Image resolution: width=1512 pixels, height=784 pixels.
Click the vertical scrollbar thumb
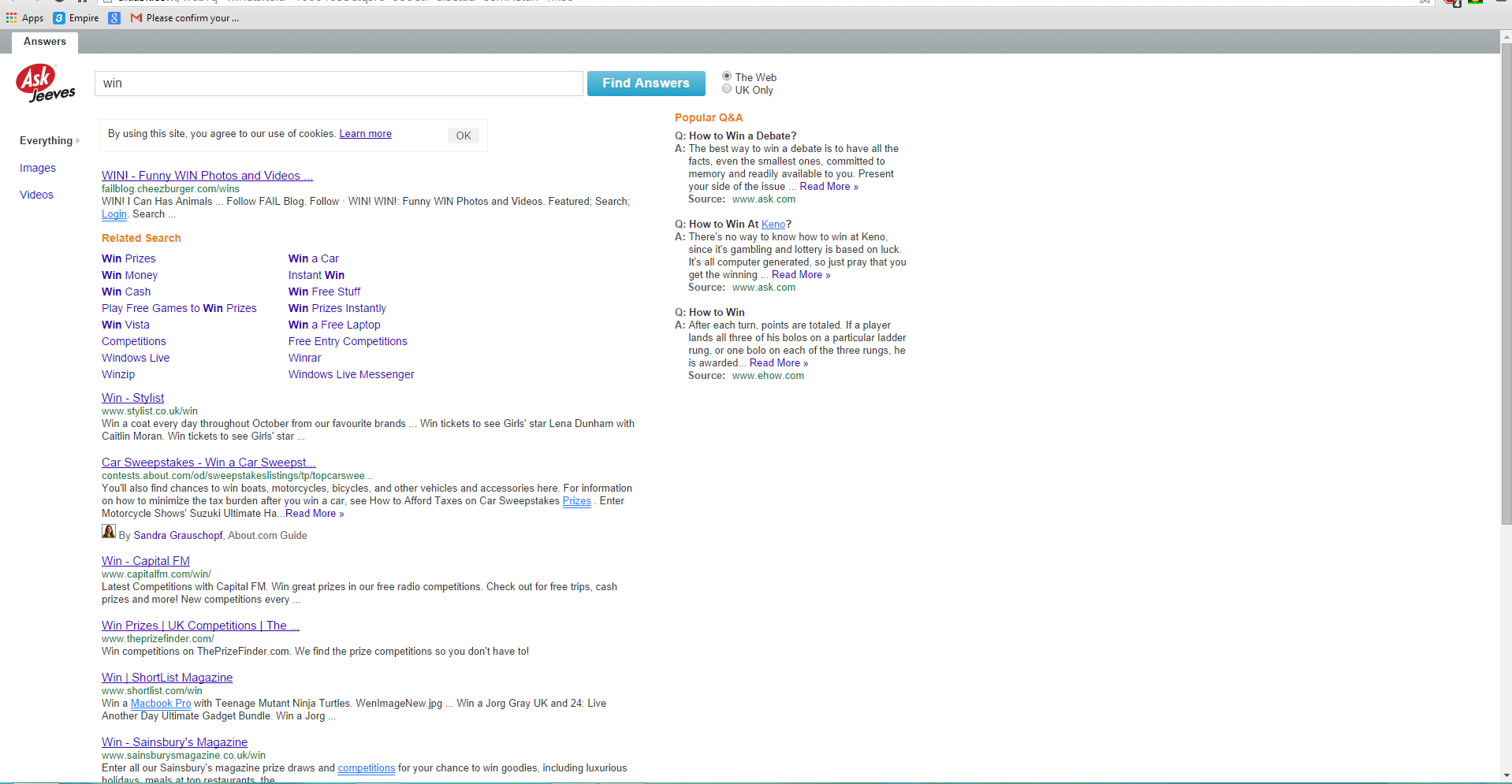[x=1506, y=284]
